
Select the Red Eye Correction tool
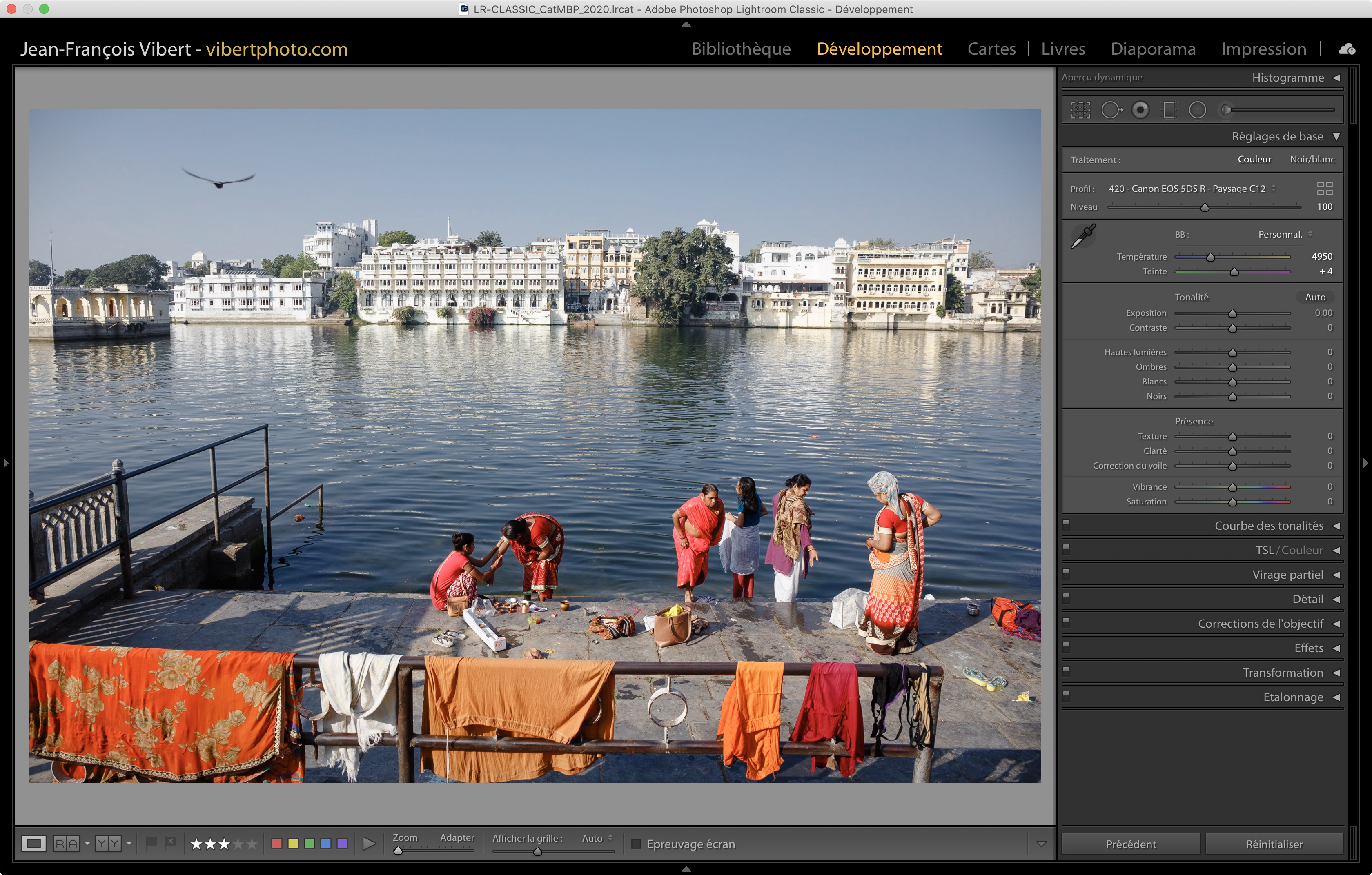(x=1140, y=110)
